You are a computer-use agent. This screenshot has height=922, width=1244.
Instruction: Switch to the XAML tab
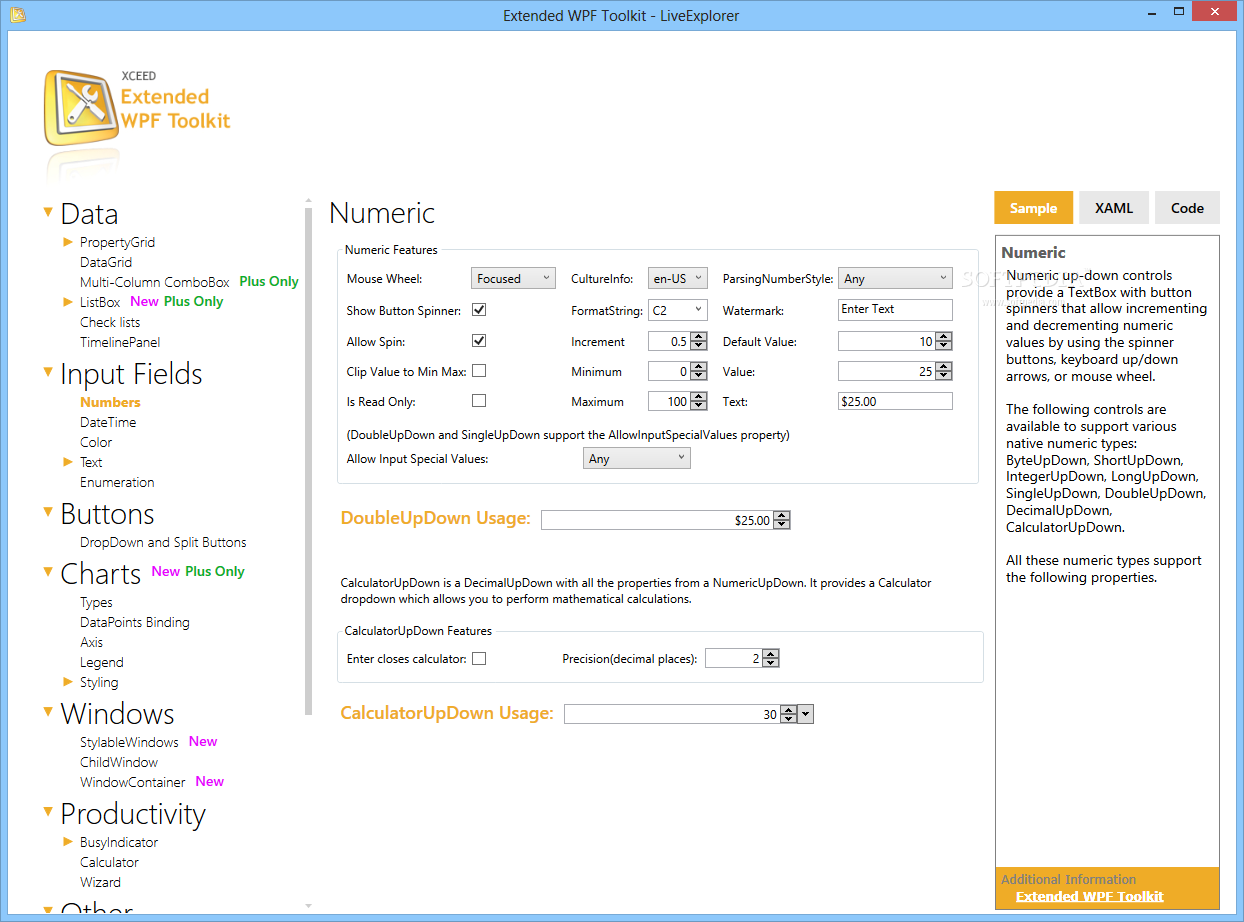(1114, 208)
